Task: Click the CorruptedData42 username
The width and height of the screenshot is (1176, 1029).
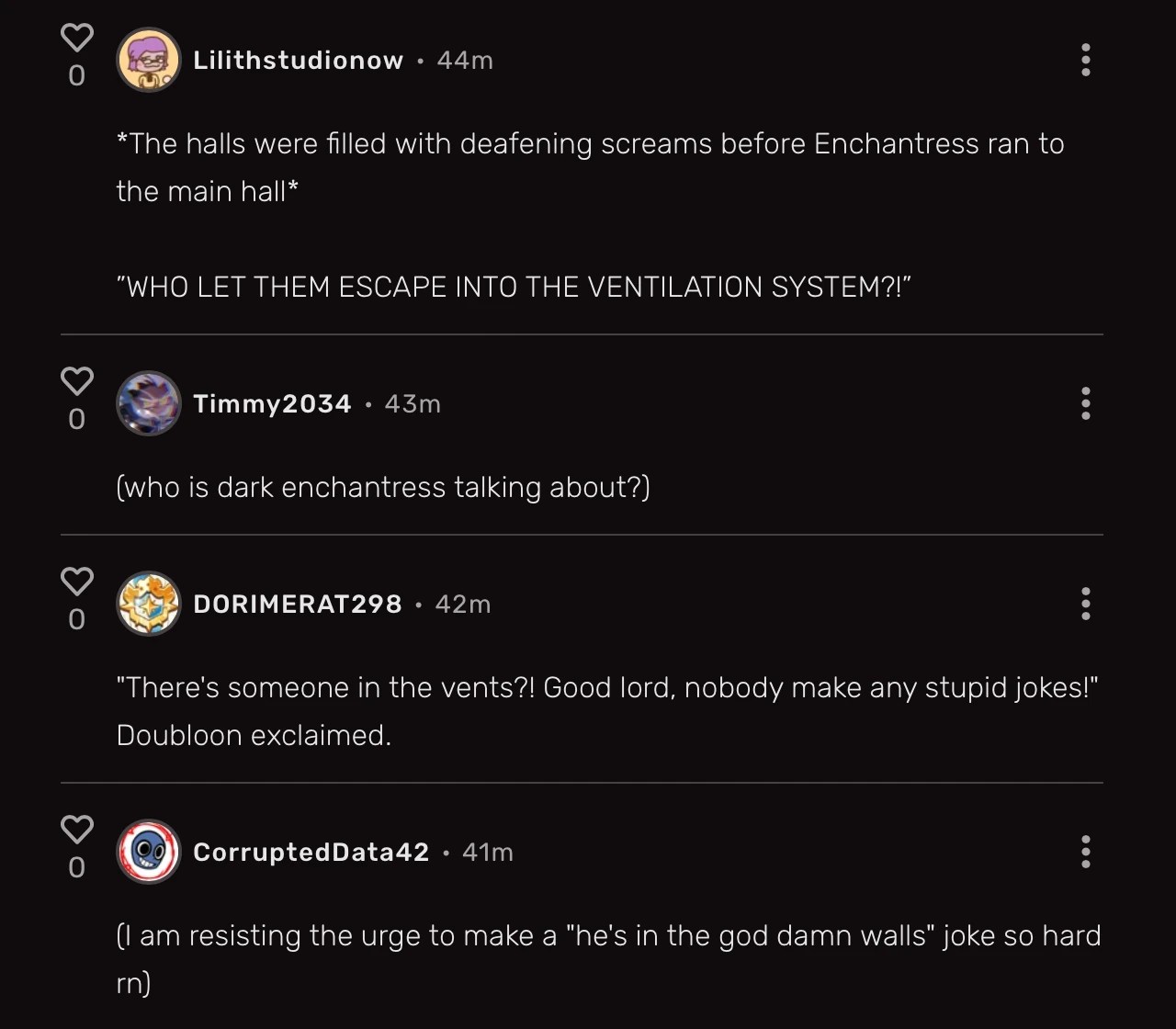Action: (311, 853)
